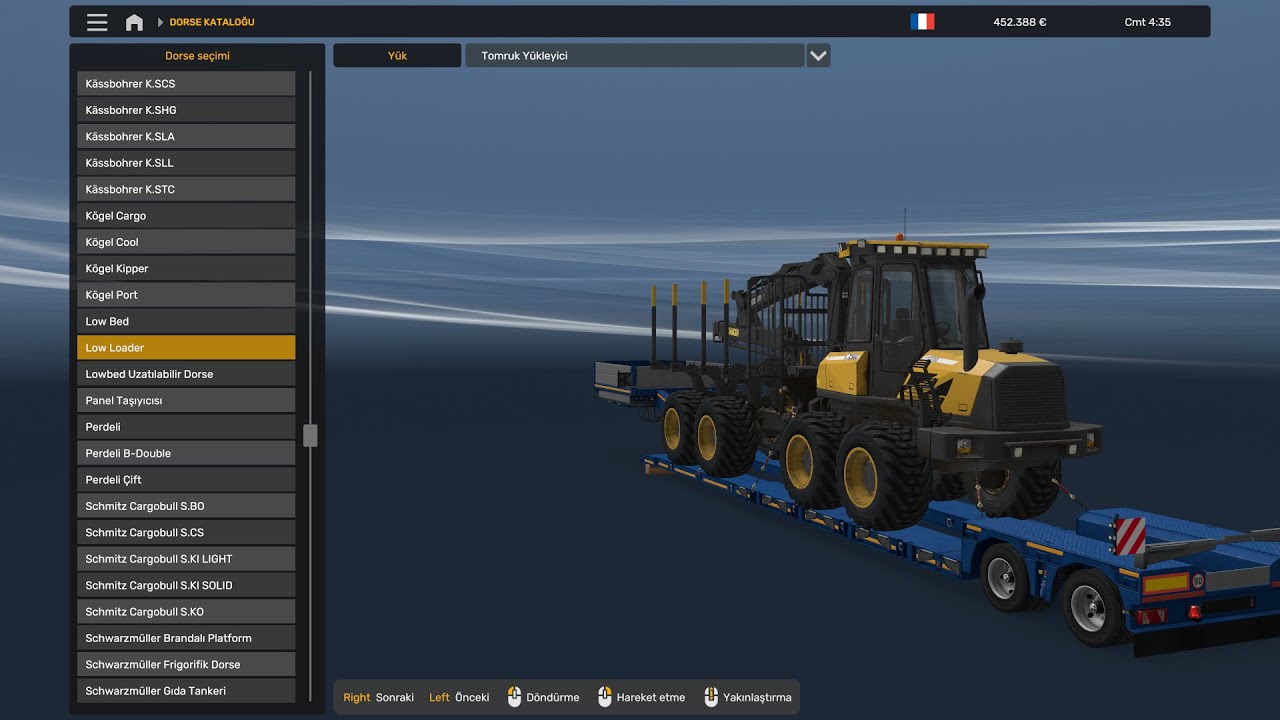Choose Schmitz Cargobull S.CS
Screen dimensions: 1280x720
(x=186, y=532)
